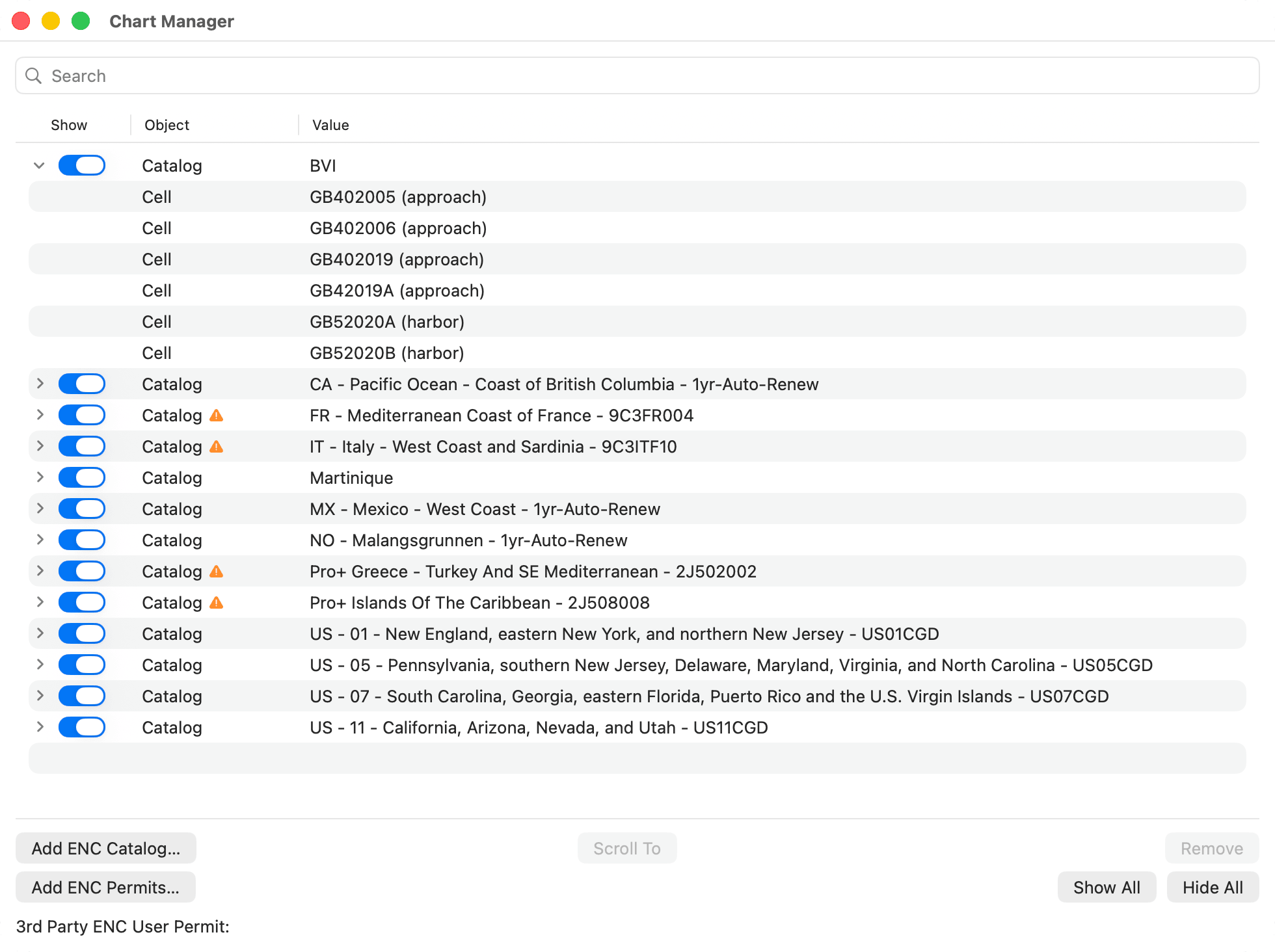This screenshot has height=952, width=1275.
Task: Expand the Martinique catalog
Action: (40, 477)
